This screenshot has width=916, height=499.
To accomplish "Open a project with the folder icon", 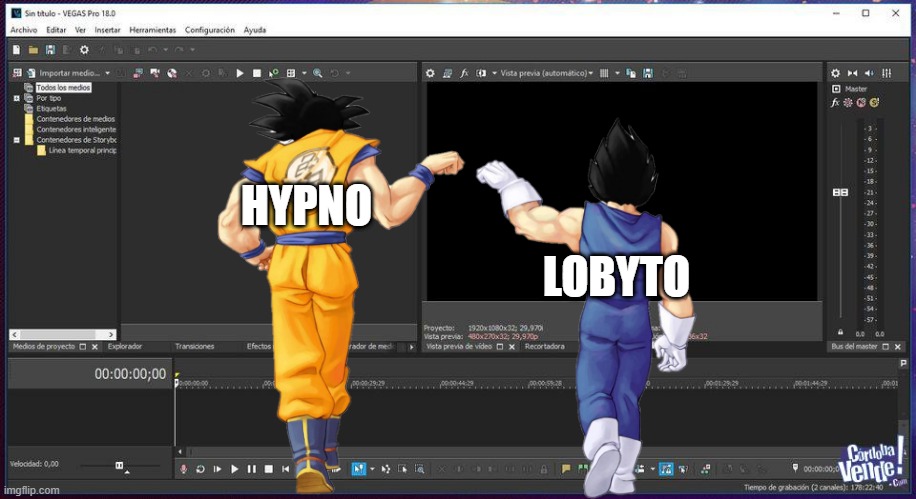I will [x=33, y=50].
